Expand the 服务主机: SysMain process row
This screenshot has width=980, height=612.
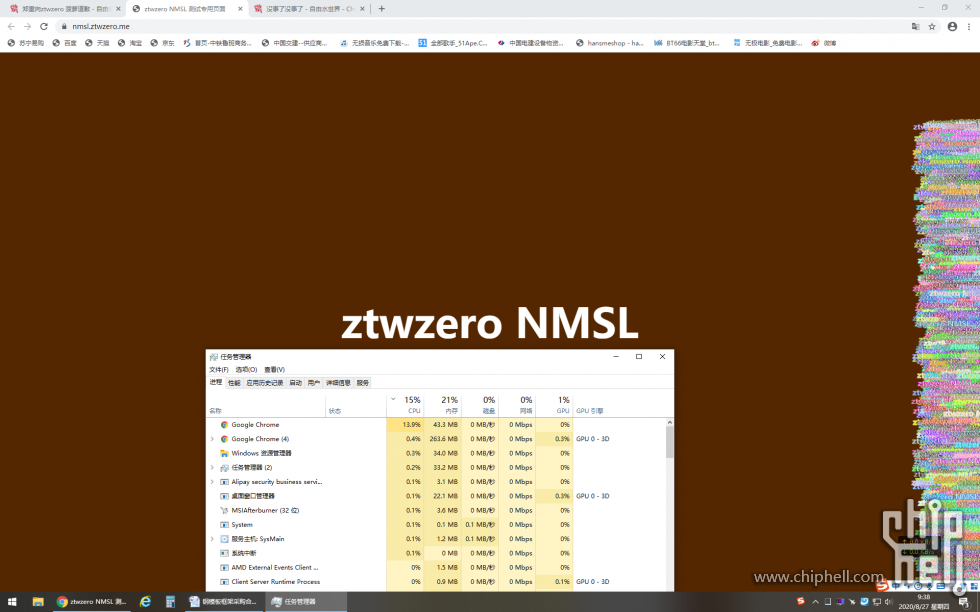[x=212, y=539]
